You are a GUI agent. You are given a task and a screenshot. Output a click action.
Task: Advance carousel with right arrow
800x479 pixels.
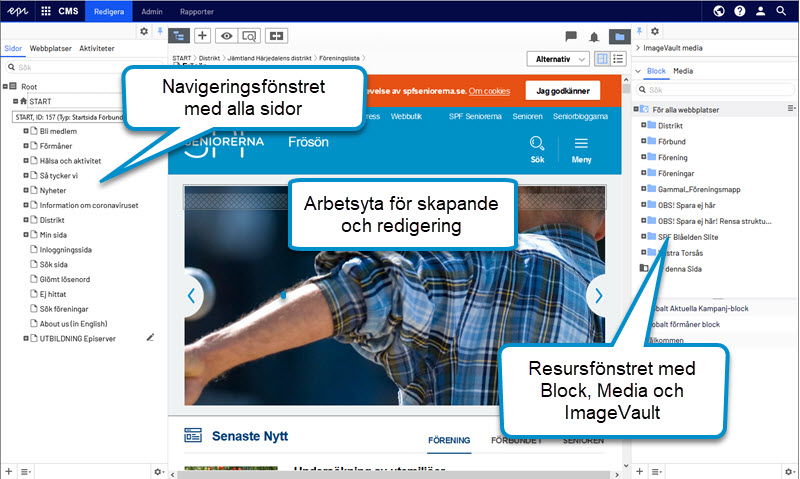pos(598,295)
